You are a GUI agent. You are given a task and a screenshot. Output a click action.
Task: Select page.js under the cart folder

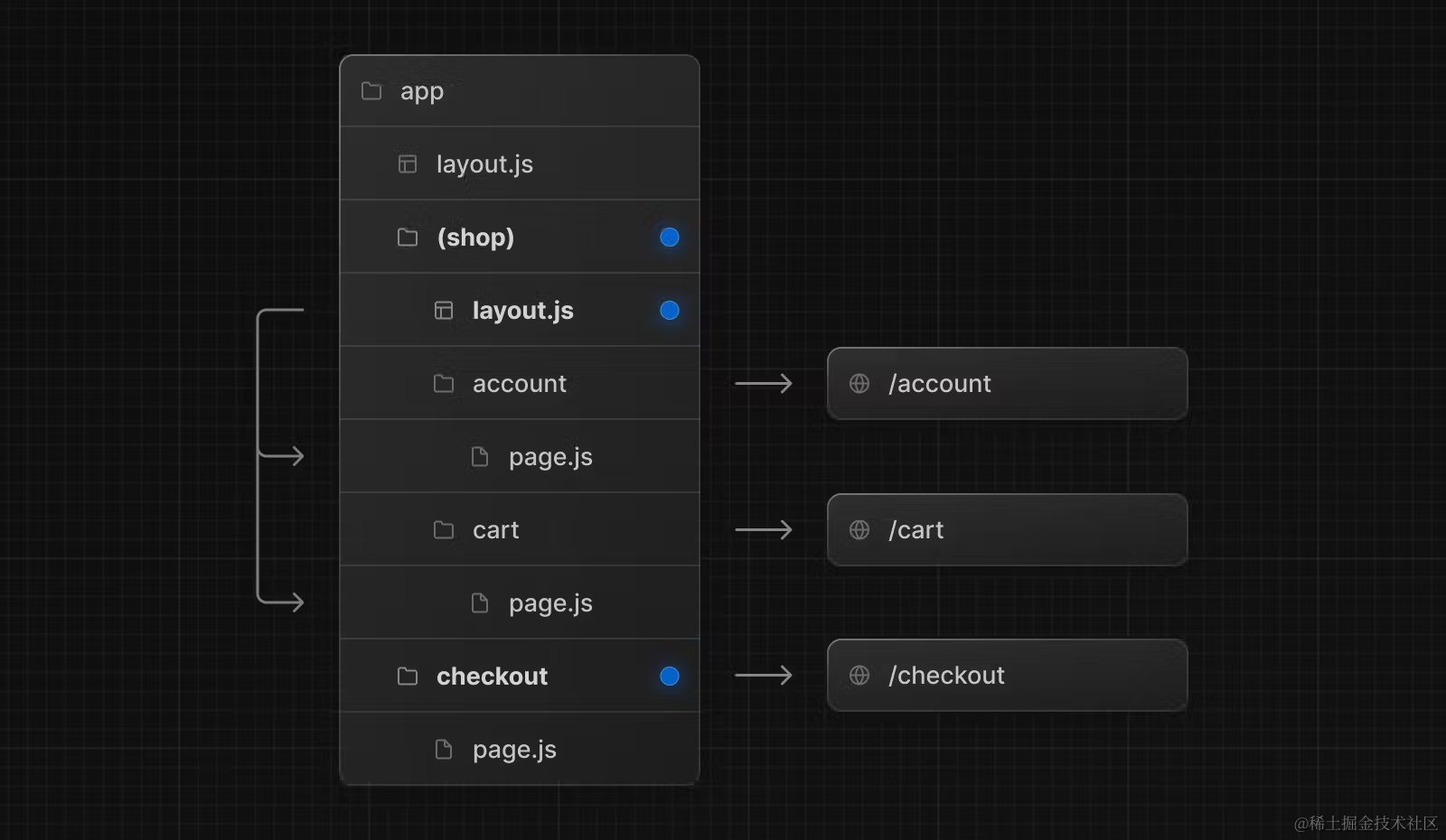click(x=549, y=603)
